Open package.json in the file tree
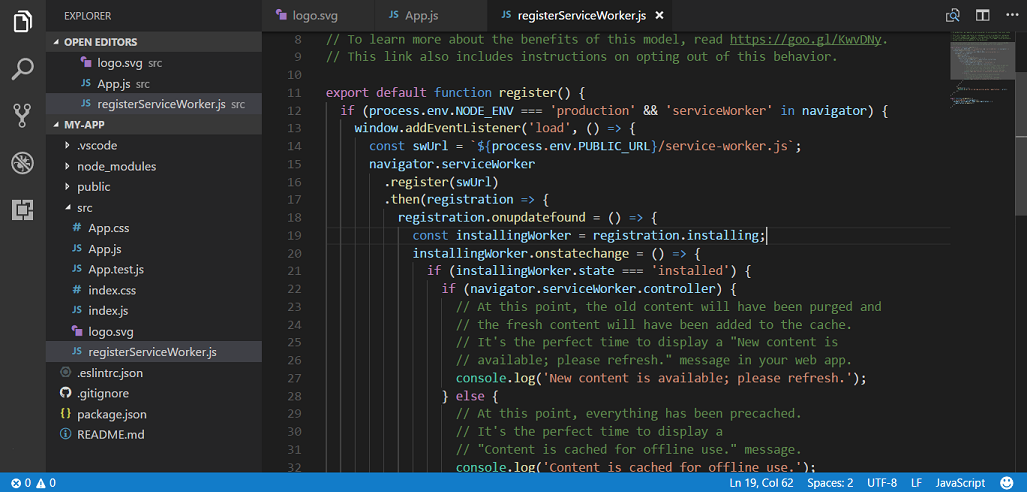The image size is (1027, 492). pyautogui.click(x=111, y=414)
